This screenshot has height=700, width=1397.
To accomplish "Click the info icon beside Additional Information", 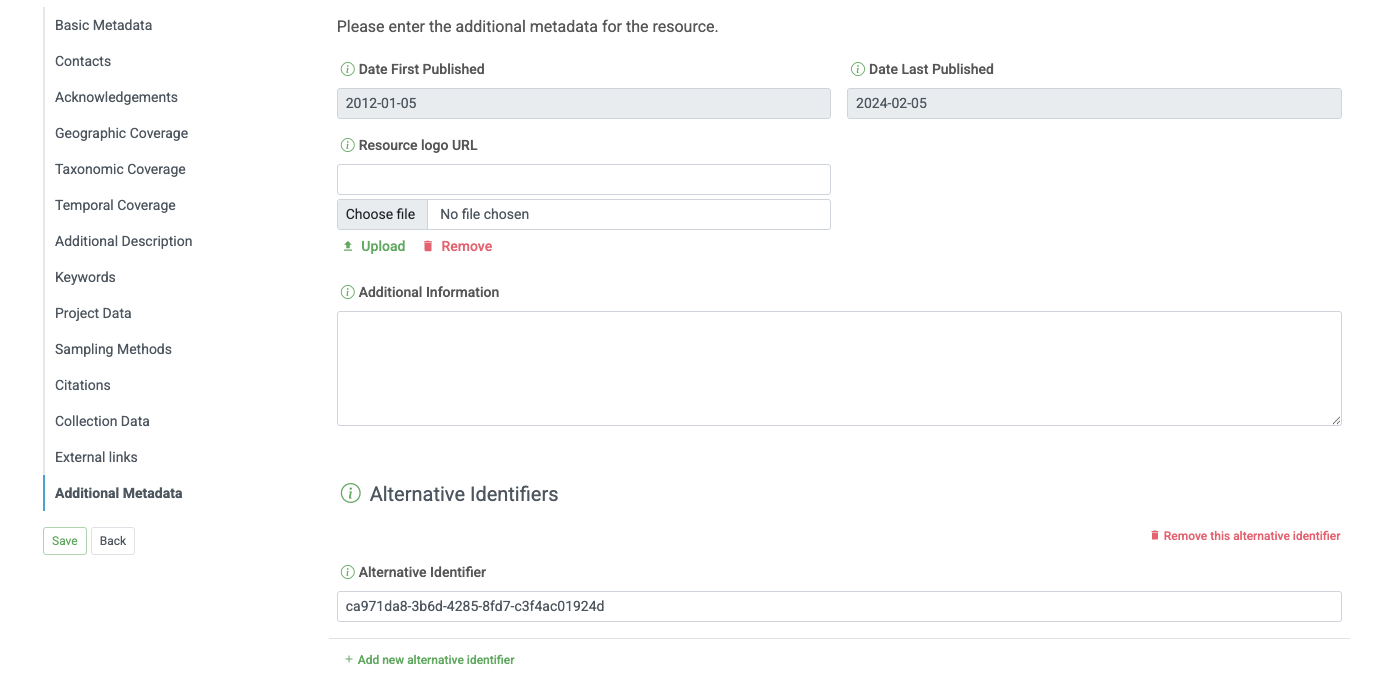I will coord(347,292).
